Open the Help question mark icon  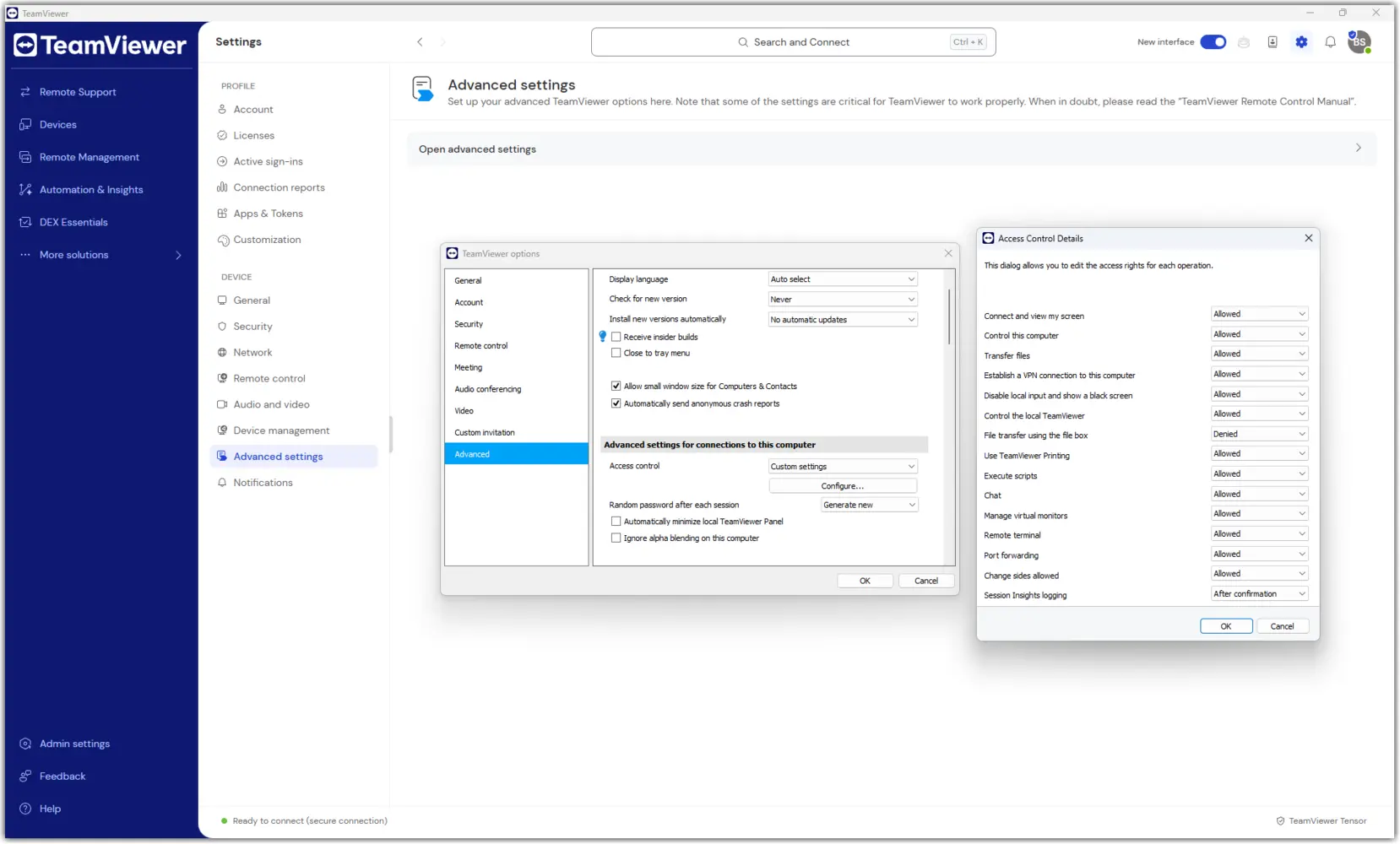[25, 809]
